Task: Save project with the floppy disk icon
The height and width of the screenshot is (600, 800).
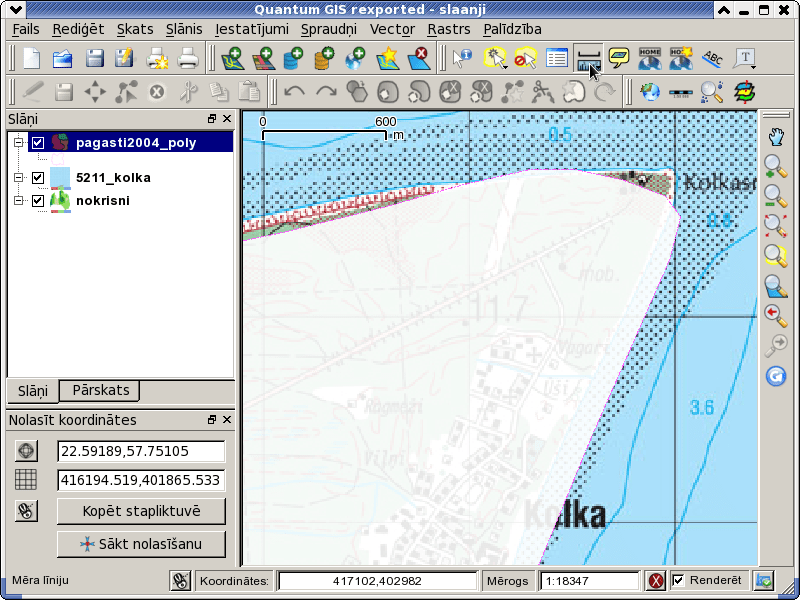Action: pyautogui.click(x=94, y=59)
